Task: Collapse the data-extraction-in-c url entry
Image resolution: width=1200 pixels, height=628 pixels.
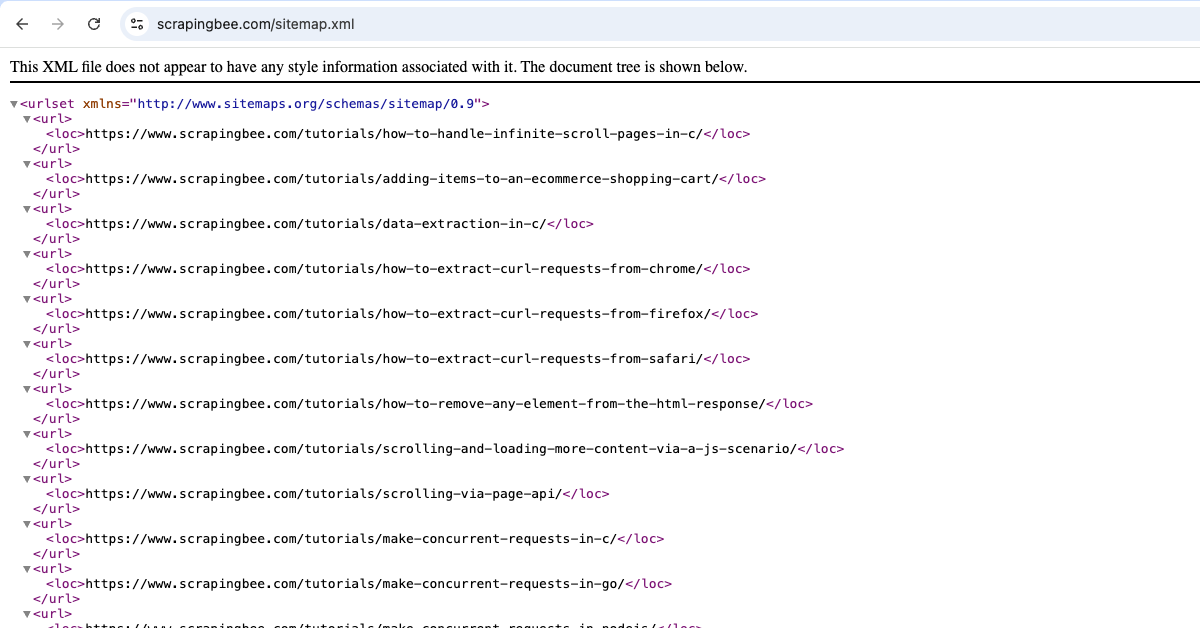Action: click(x=27, y=208)
